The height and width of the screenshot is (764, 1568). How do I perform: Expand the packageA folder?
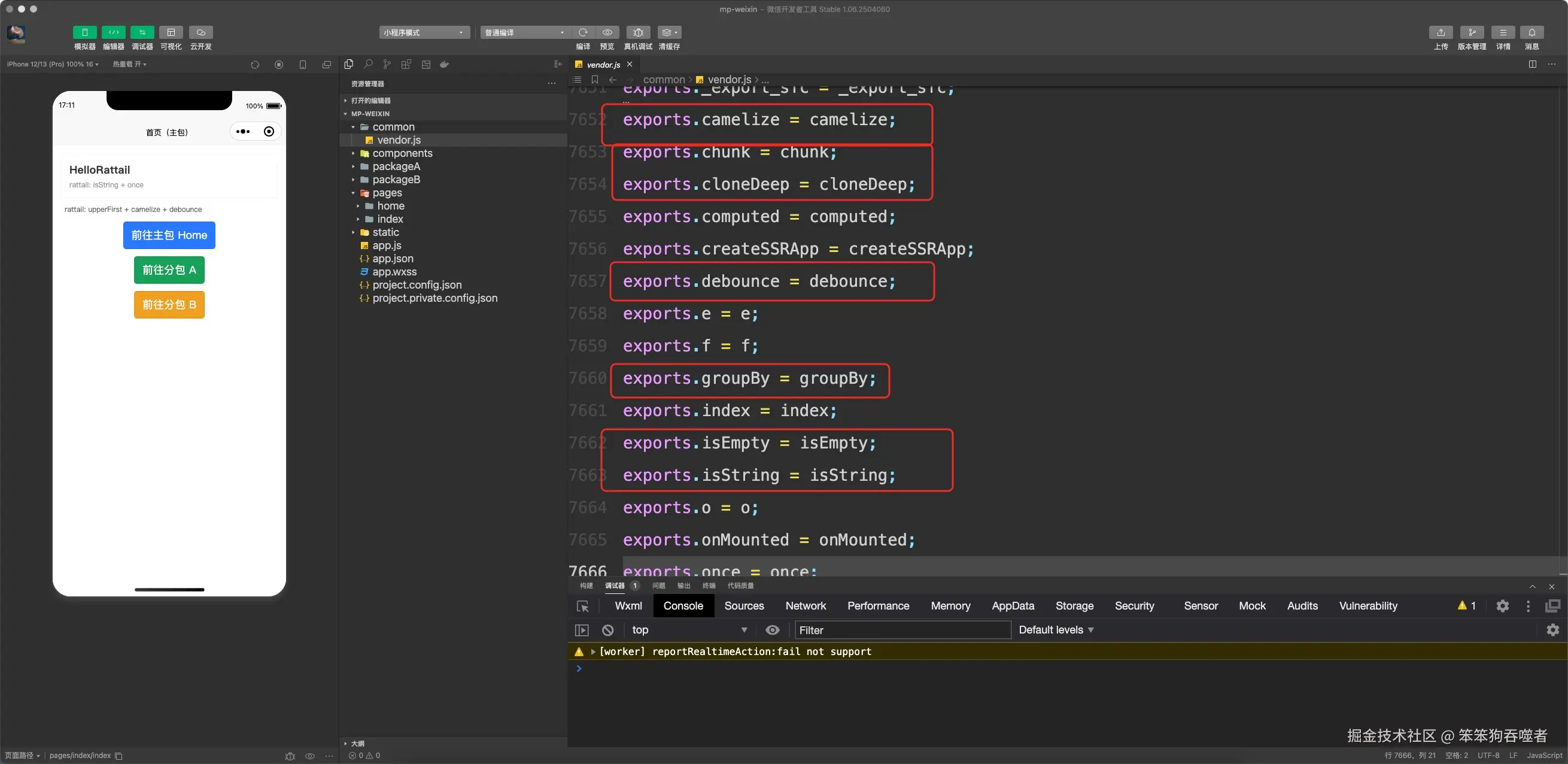(396, 166)
